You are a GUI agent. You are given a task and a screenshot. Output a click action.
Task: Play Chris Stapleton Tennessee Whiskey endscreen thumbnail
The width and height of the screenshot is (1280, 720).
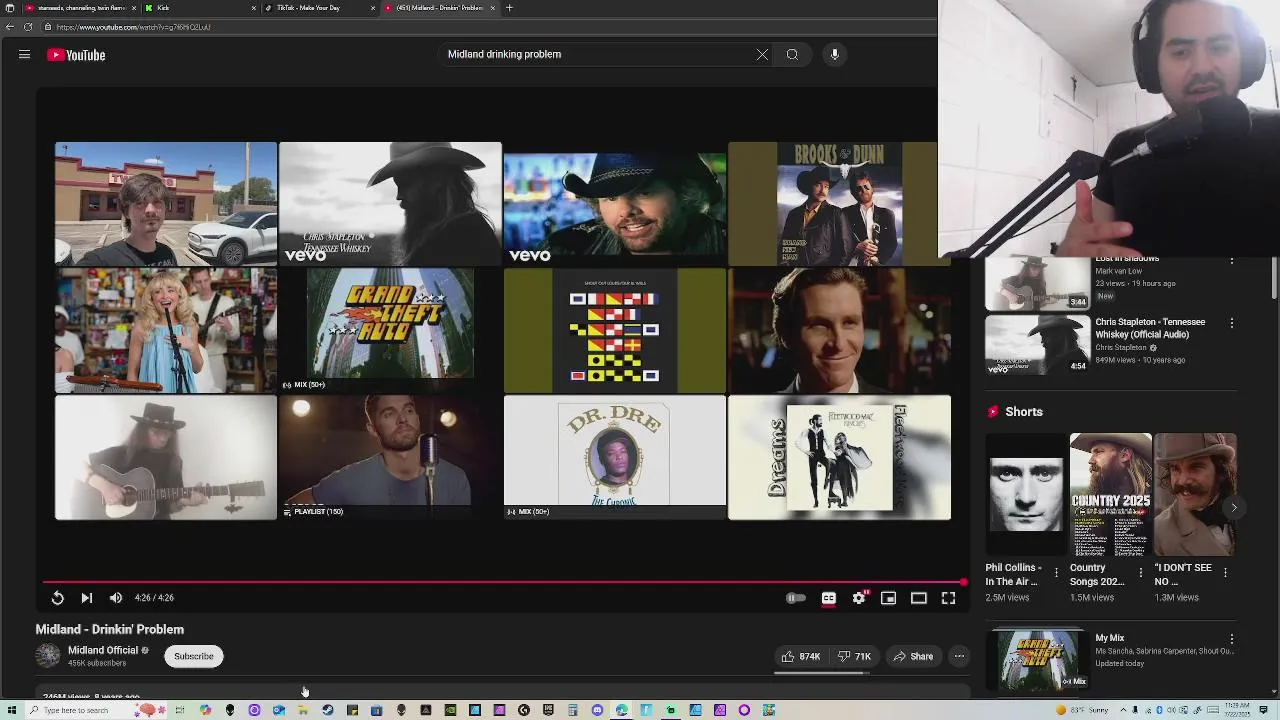(x=390, y=204)
